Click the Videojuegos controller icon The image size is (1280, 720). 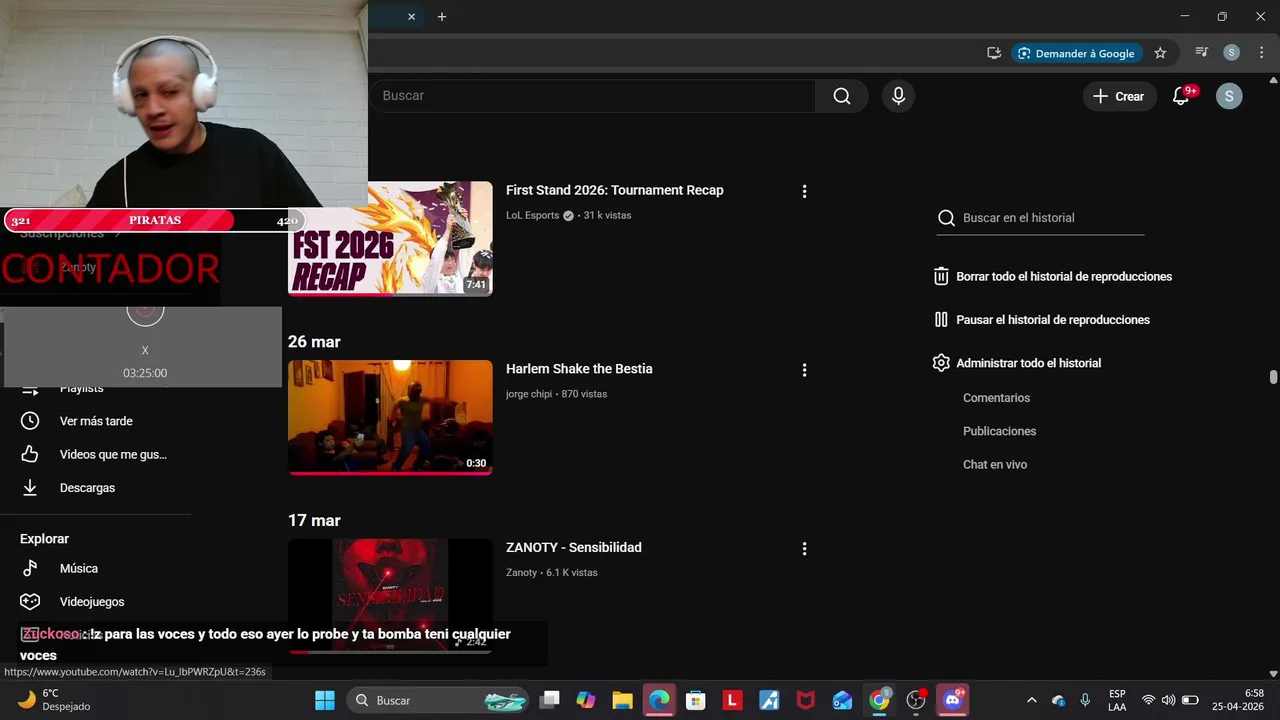point(30,602)
